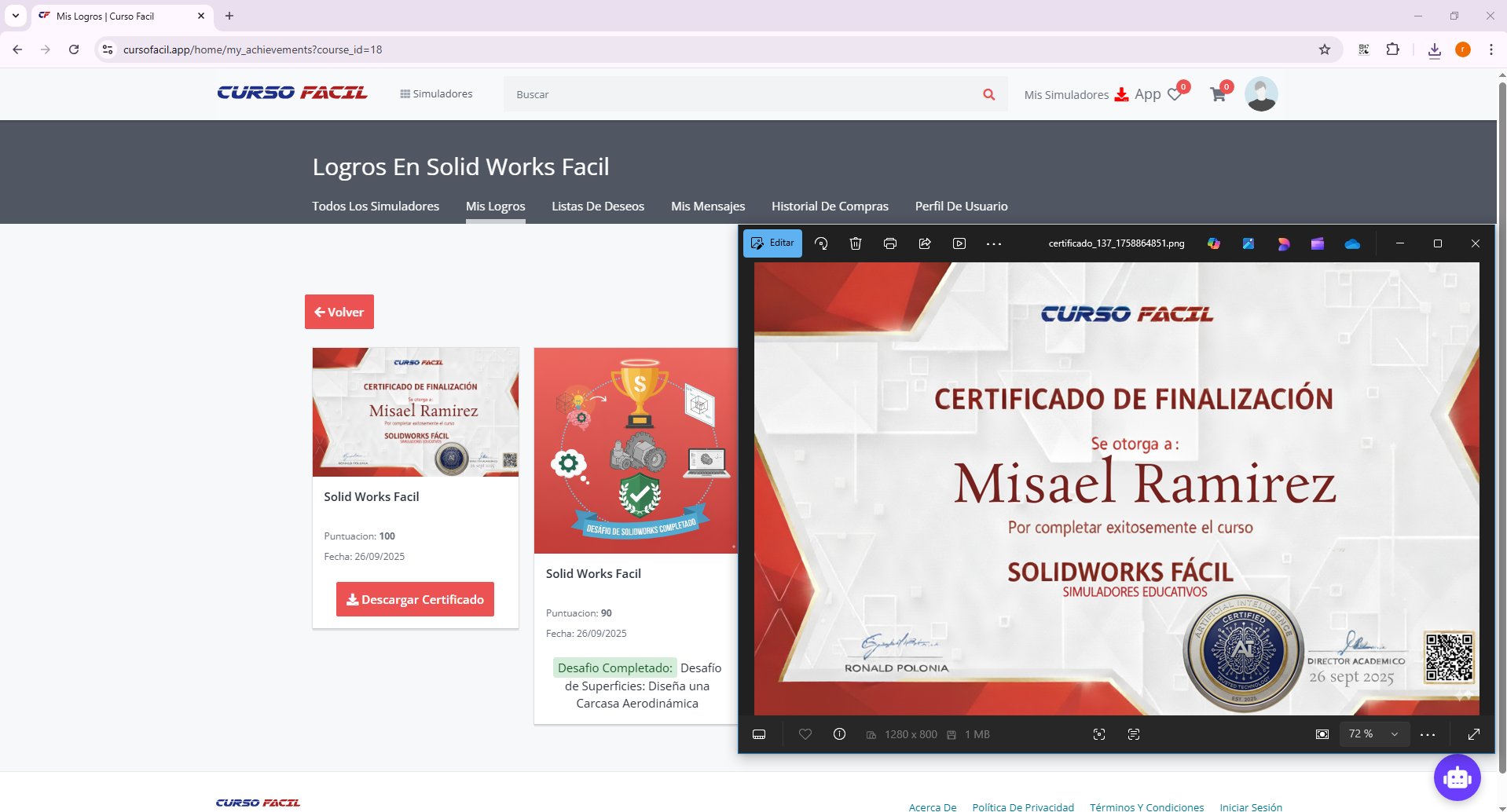The image size is (1507, 812).
Task: Open the Mis Simuladores link
Action: [x=1066, y=94]
